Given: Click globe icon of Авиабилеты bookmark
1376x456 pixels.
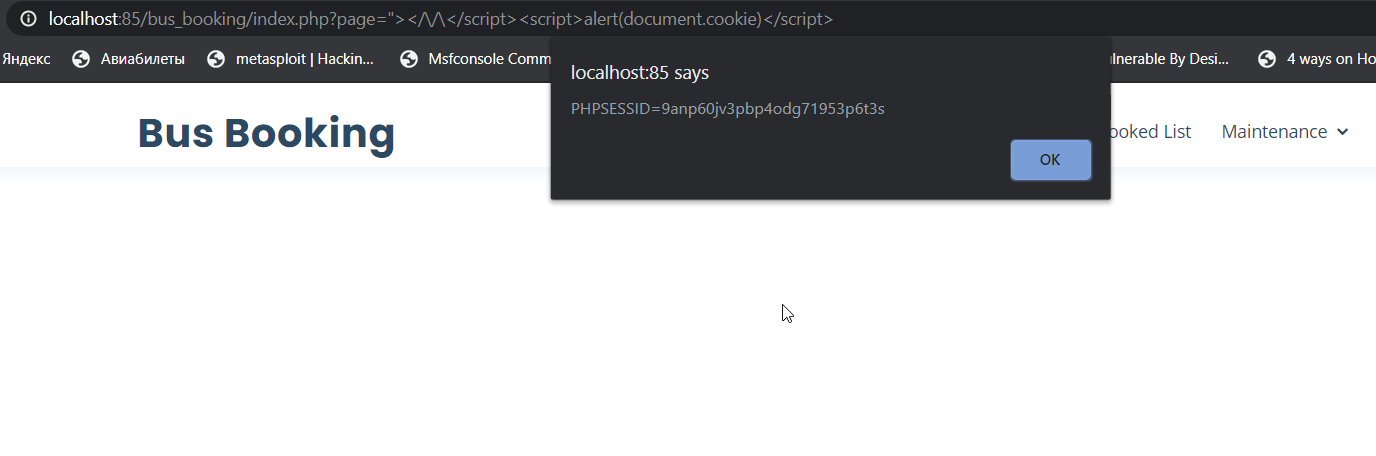Looking at the screenshot, I should pyautogui.click(x=81, y=59).
